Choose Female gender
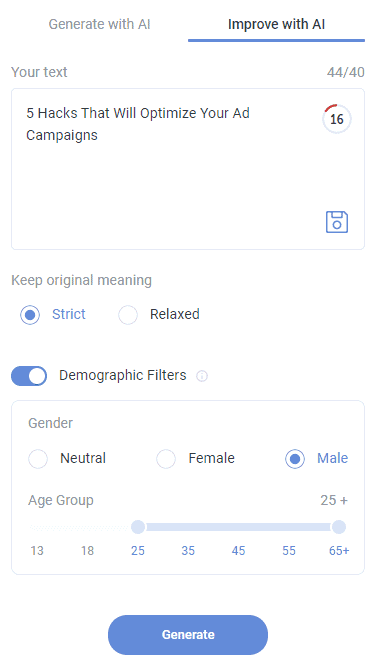Screen dimensions: 376x668 (195, 459)
